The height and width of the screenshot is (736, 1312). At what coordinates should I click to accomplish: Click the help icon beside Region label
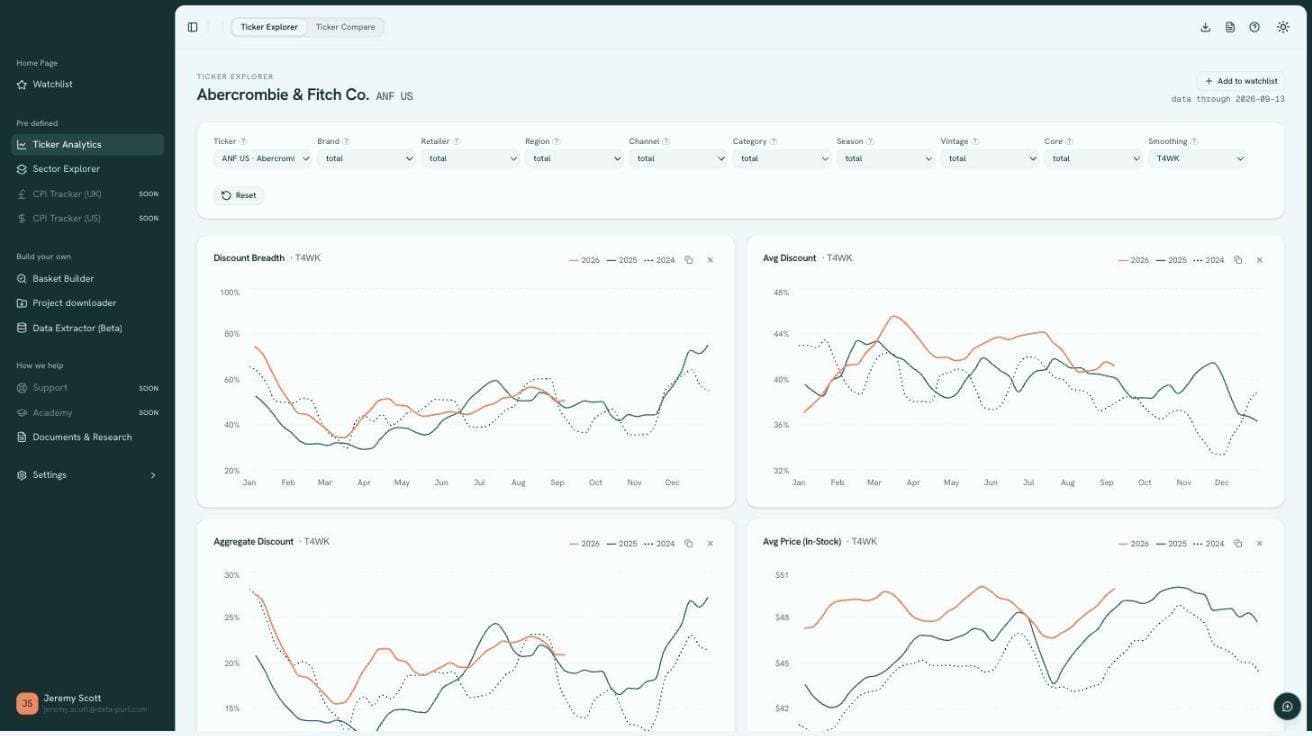(557, 142)
